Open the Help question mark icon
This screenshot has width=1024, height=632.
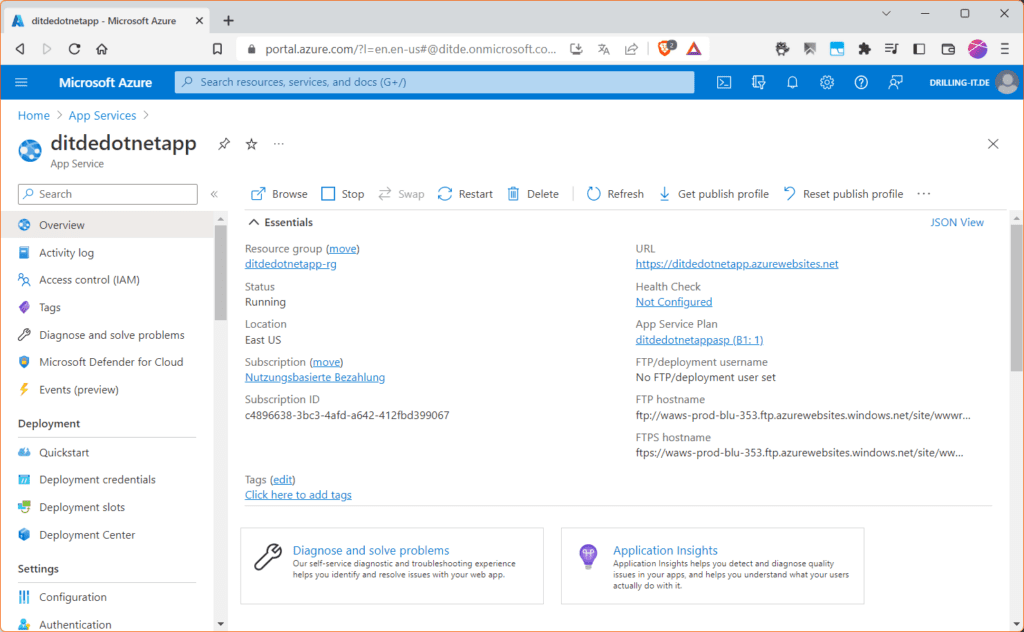pos(861,82)
